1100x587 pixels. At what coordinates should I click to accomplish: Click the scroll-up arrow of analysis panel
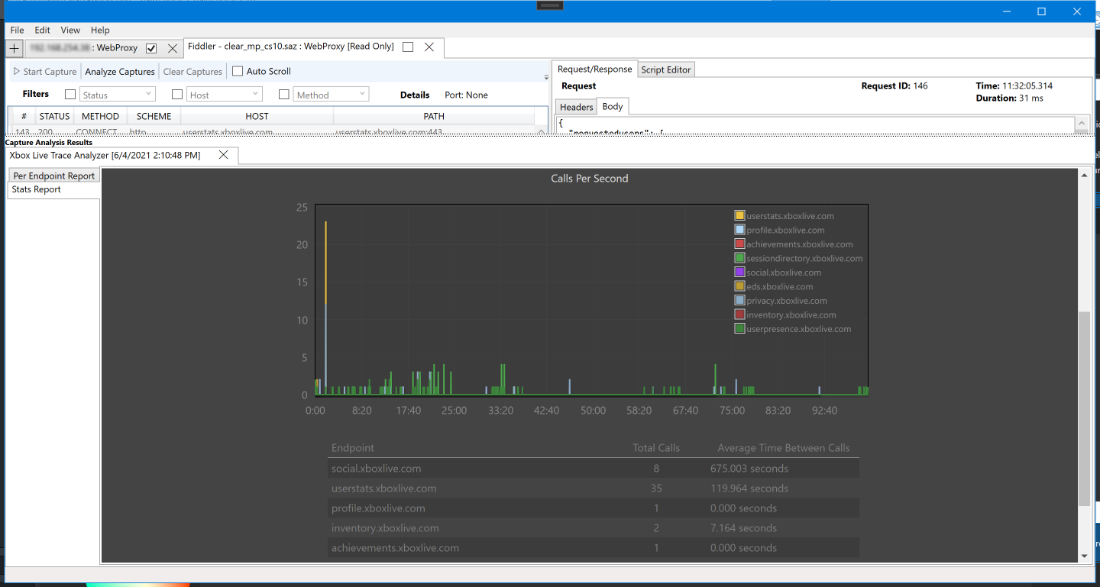pyautogui.click(x=1085, y=174)
